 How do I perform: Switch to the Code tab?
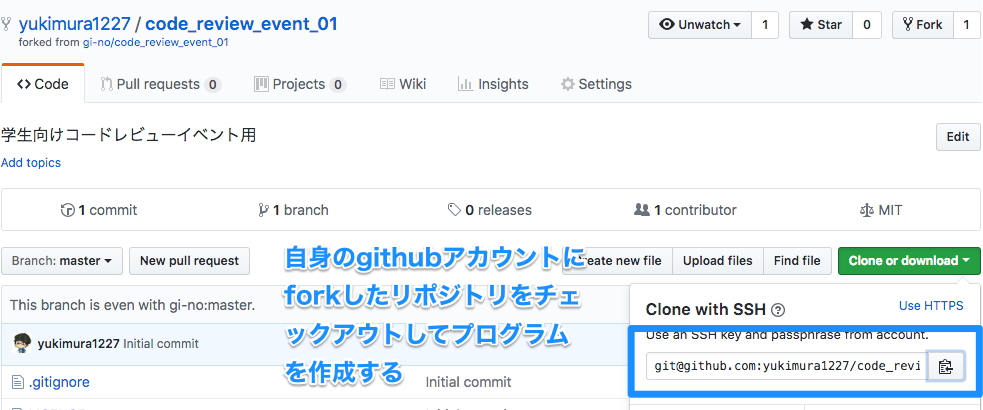tap(43, 84)
